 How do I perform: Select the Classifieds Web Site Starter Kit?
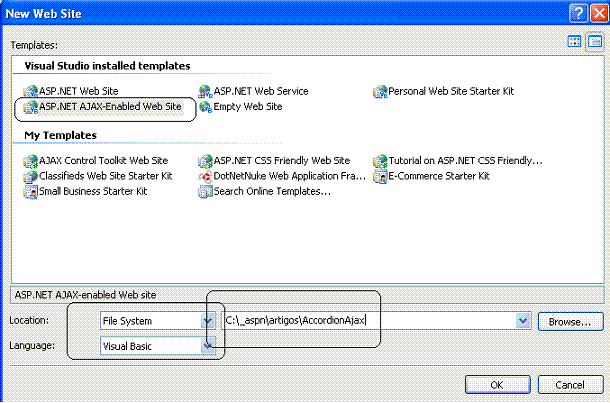pyautogui.click(x=98, y=176)
